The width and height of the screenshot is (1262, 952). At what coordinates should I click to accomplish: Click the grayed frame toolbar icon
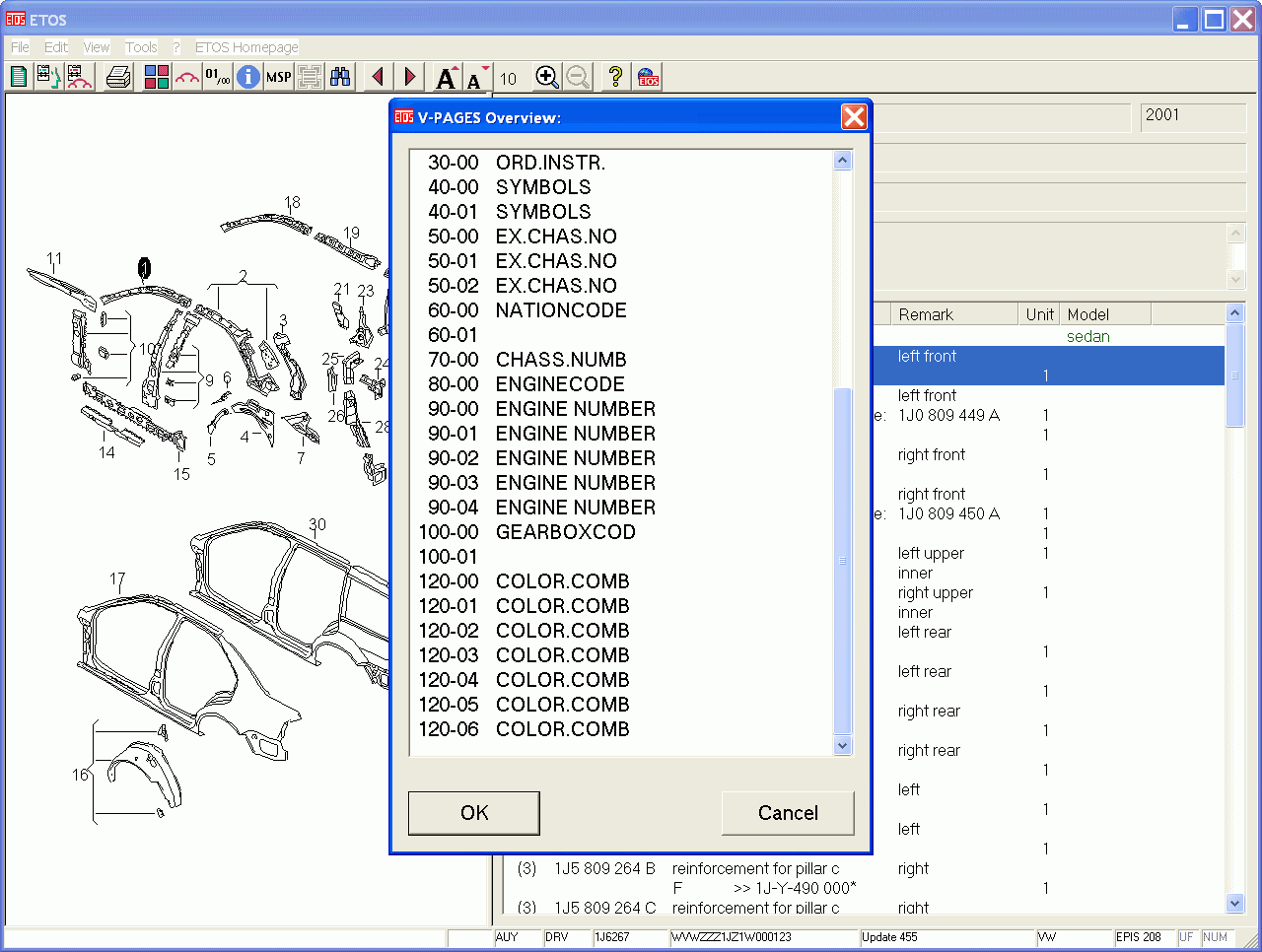pos(310,77)
